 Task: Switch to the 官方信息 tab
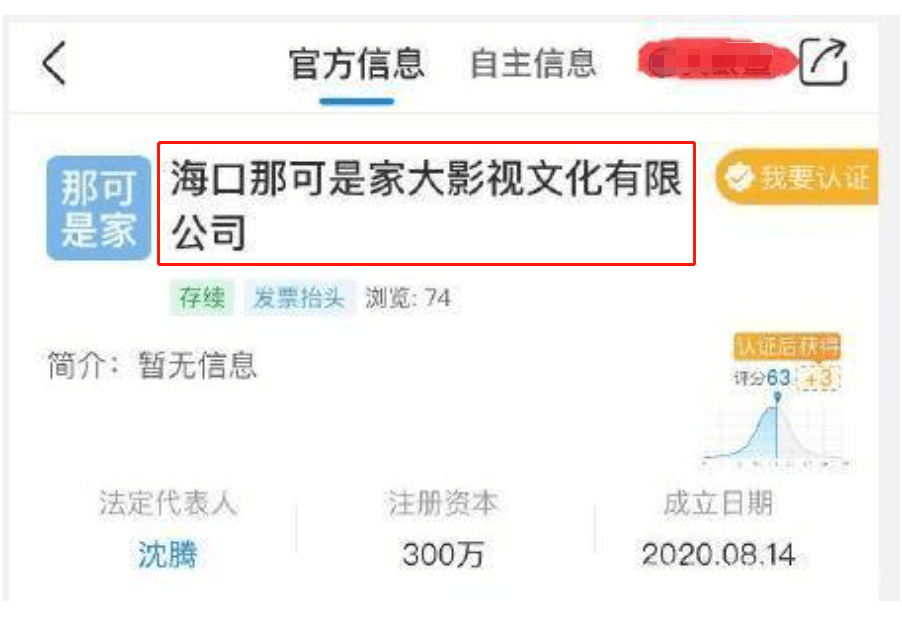[x=357, y=63]
